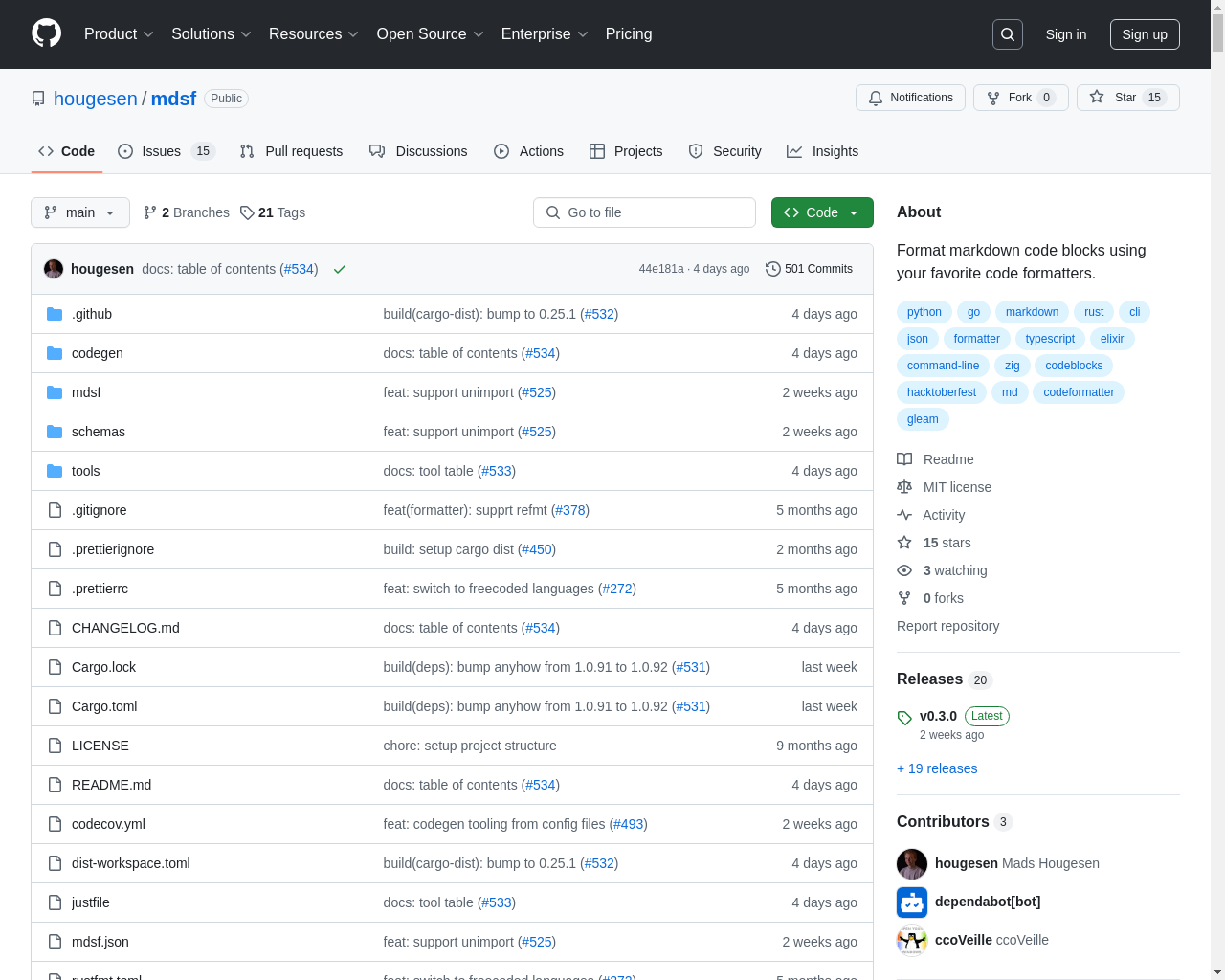This screenshot has height=980, width=1225.
Task: Expand the Enterprise menu
Action: [x=545, y=34]
